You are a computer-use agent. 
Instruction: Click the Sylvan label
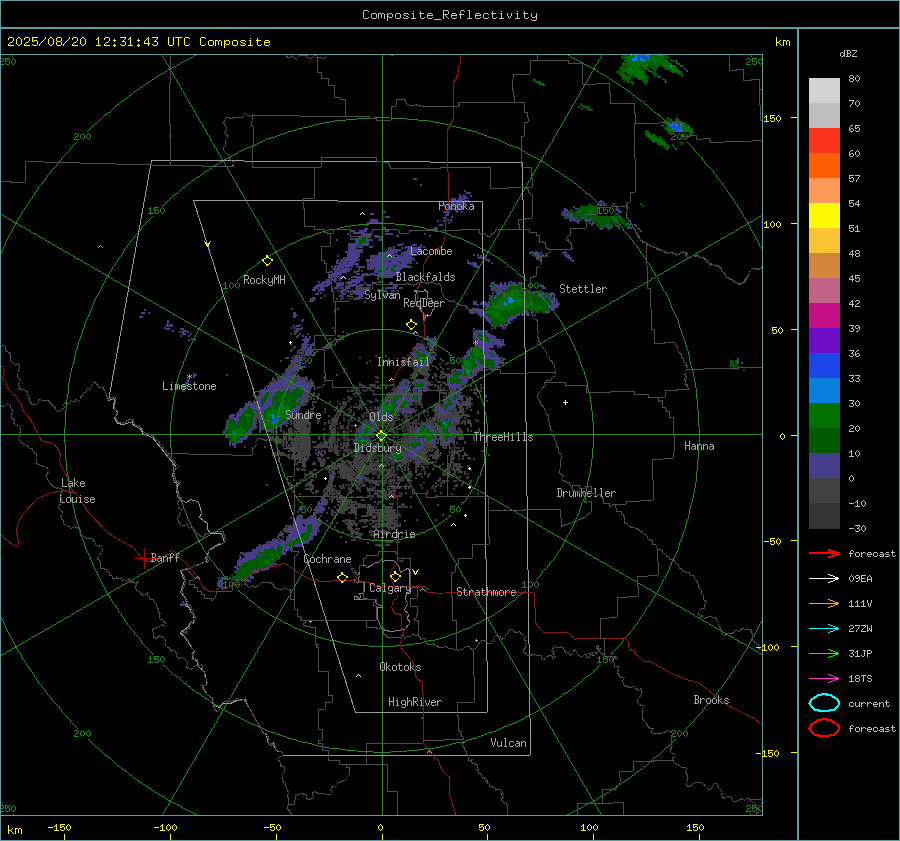pyautogui.click(x=382, y=295)
